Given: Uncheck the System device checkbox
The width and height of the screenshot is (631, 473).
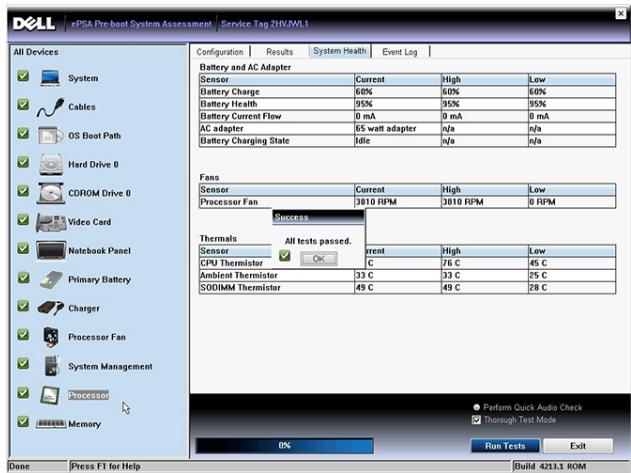Looking at the screenshot, I should coord(23,76).
